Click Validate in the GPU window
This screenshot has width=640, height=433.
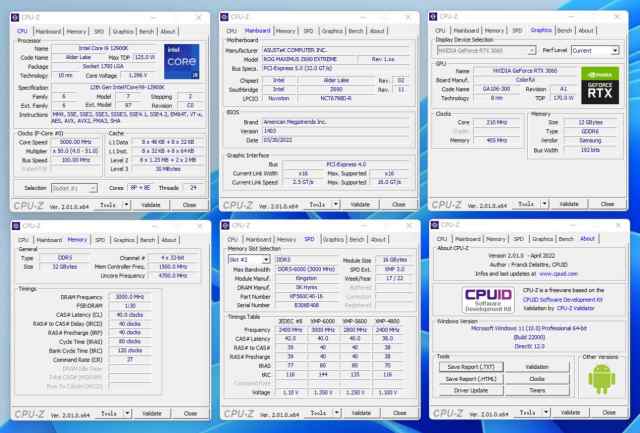coord(569,204)
